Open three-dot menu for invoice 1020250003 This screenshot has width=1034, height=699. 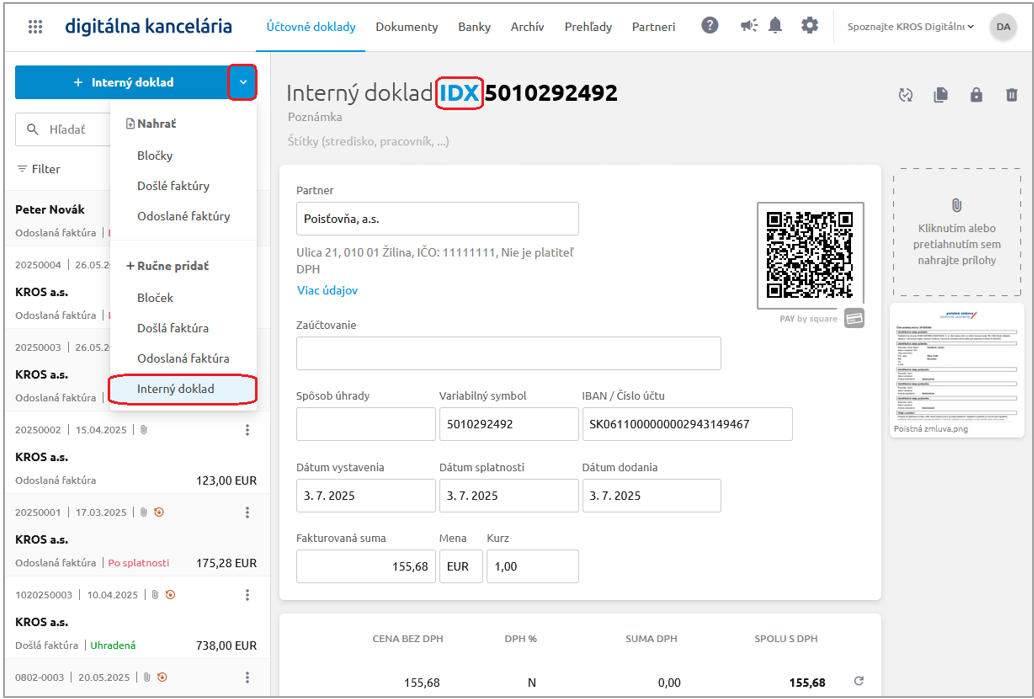click(247, 595)
